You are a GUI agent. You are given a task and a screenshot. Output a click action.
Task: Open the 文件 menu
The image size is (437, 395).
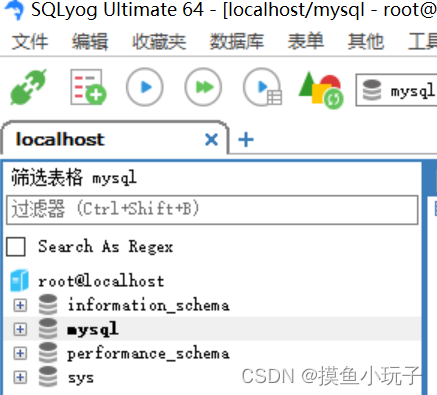click(x=30, y=42)
